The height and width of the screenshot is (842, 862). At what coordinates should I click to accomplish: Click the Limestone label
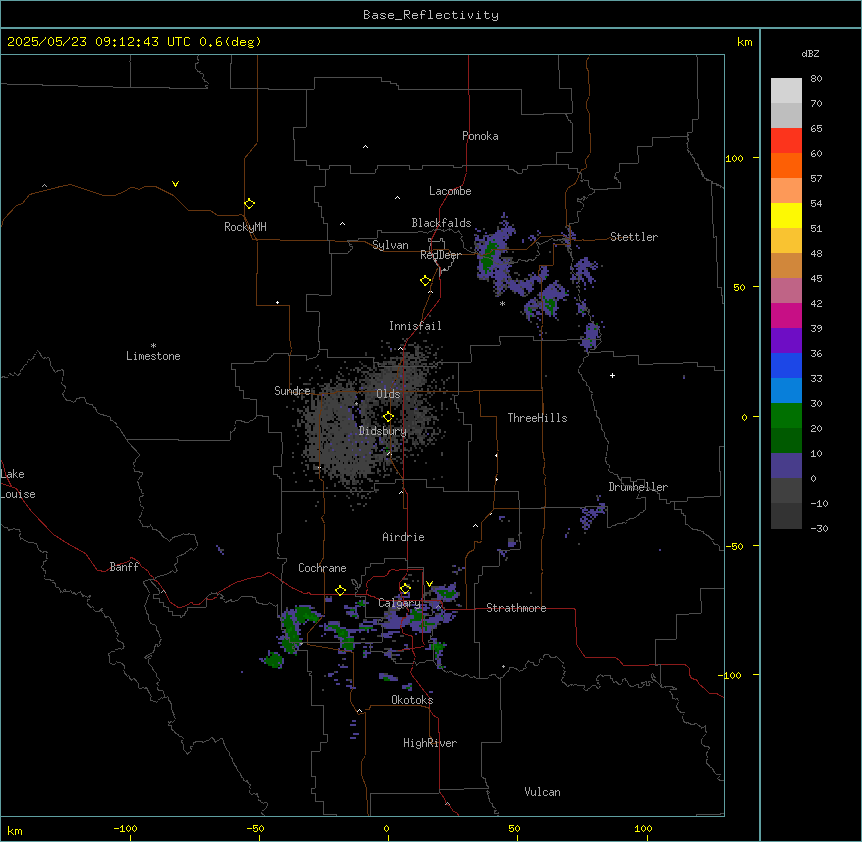[153, 356]
